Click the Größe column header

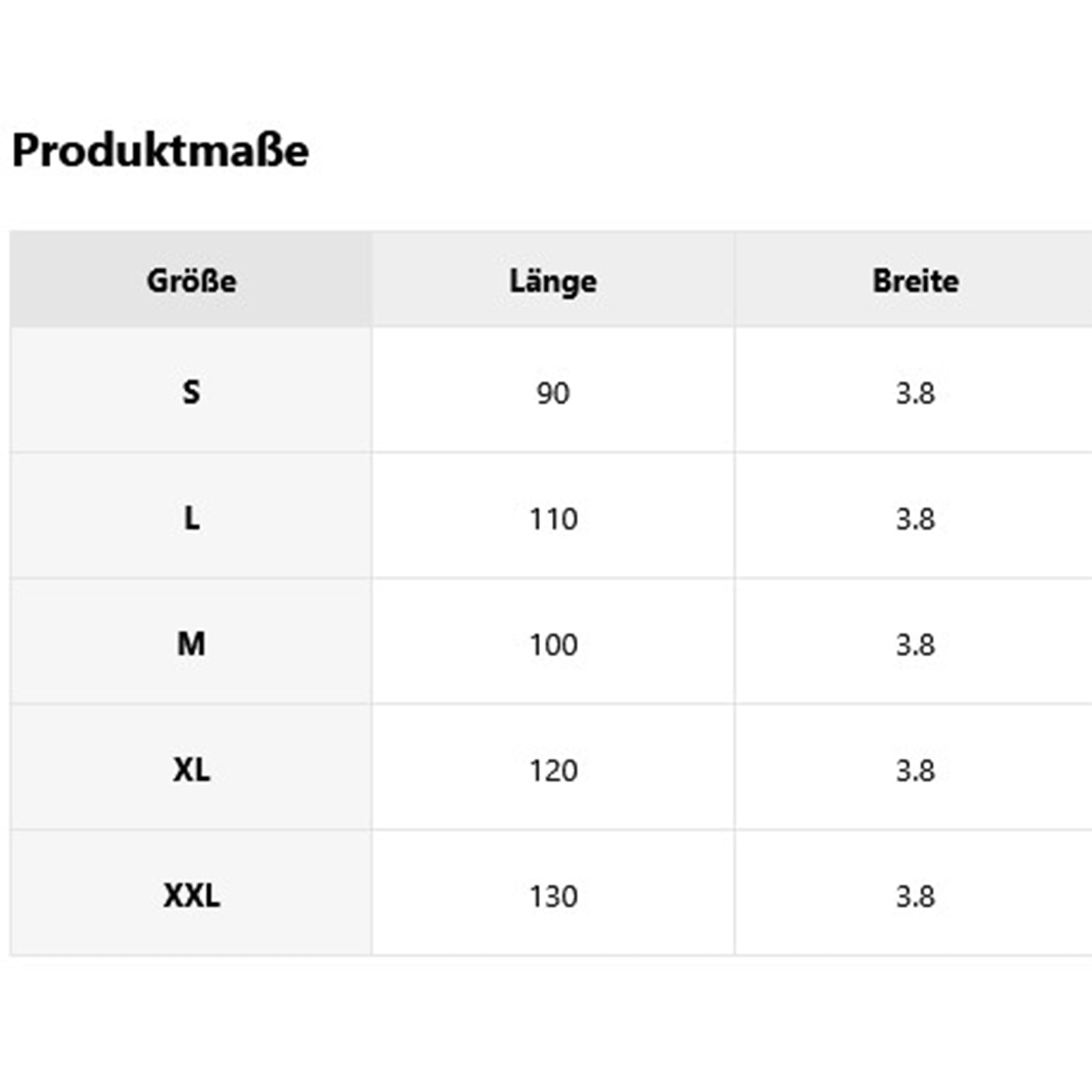[192, 281]
